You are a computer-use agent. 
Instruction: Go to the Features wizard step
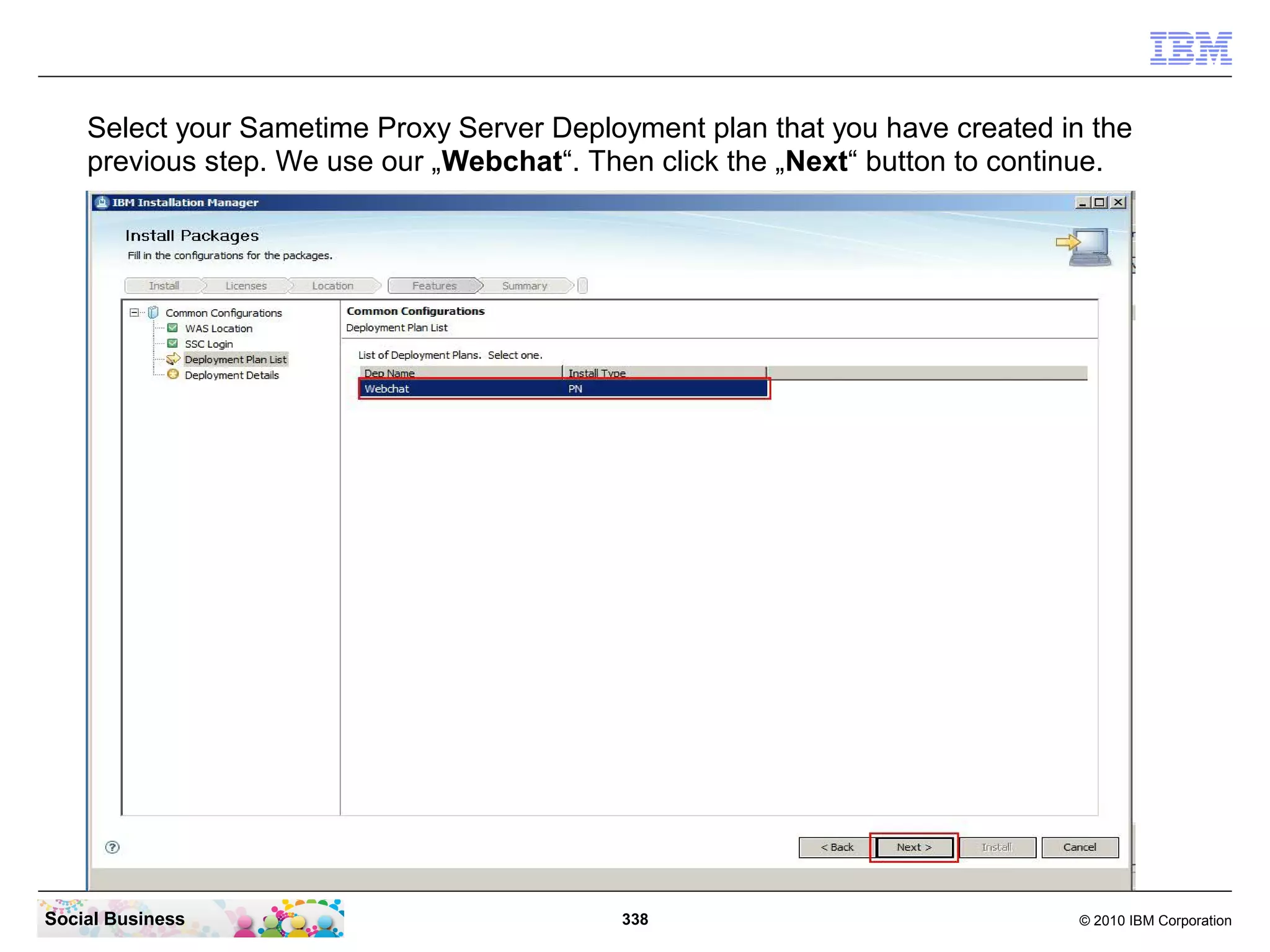(435, 286)
